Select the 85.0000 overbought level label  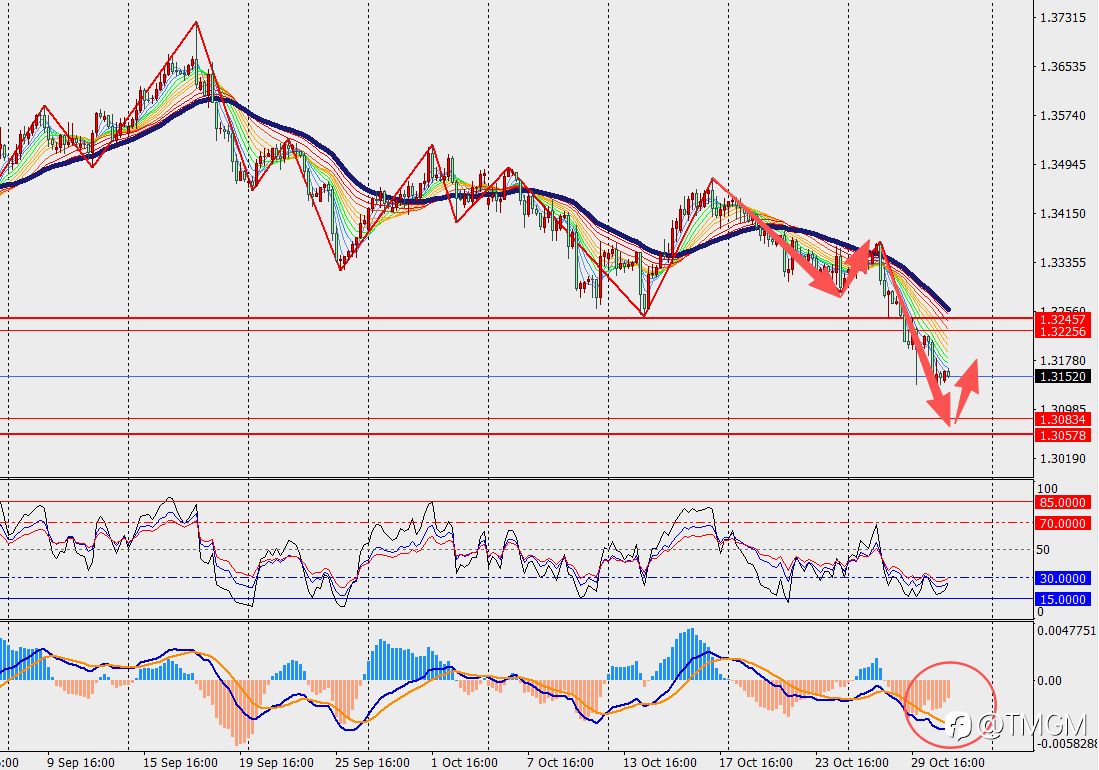tap(1063, 503)
